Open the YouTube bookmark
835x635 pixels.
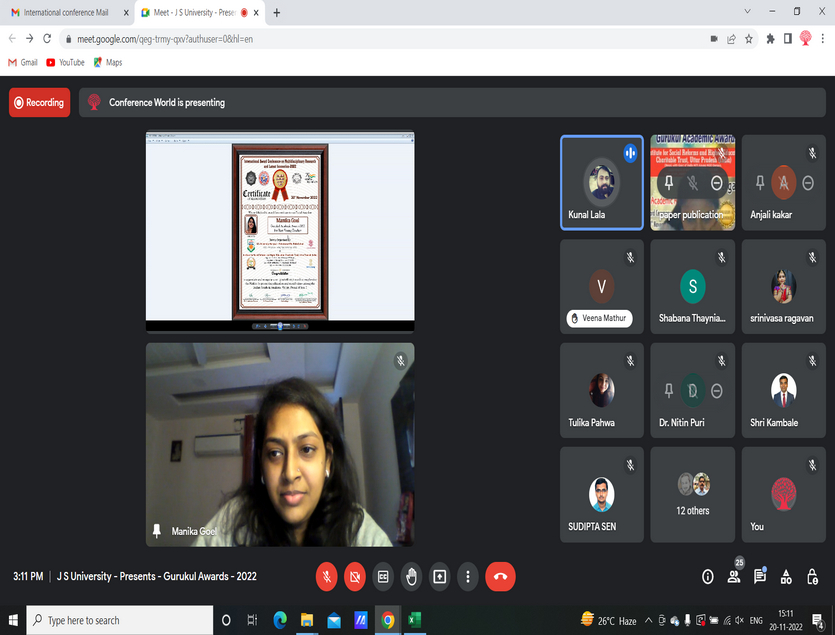66,62
